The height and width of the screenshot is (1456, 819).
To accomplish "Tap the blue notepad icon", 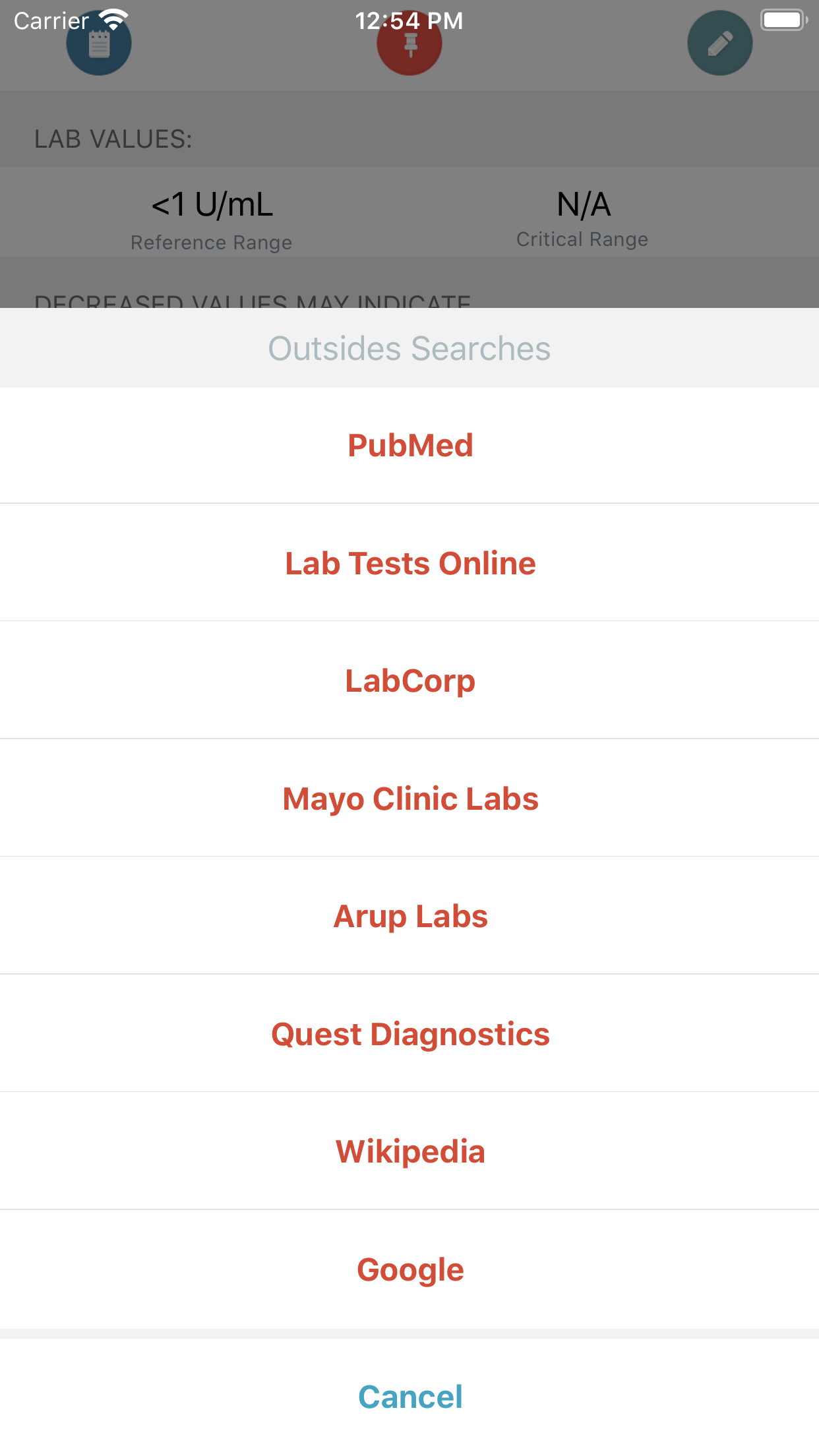I will pos(99,45).
